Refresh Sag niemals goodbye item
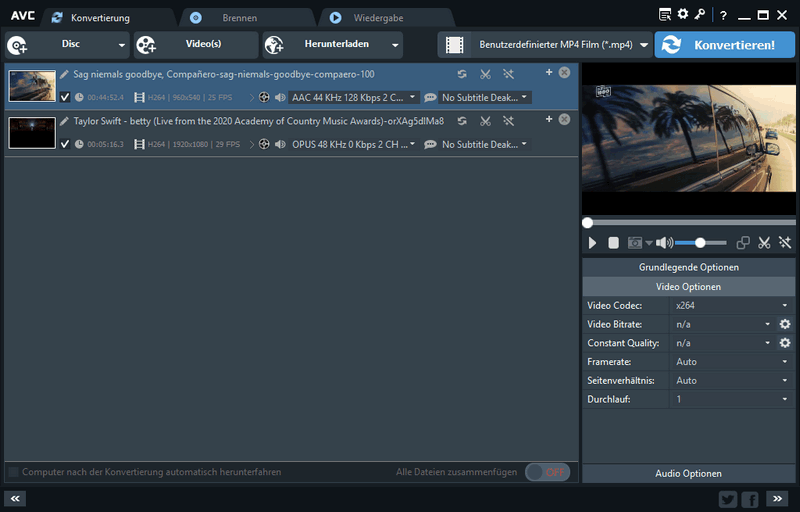The image size is (800, 512). pyautogui.click(x=462, y=74)
